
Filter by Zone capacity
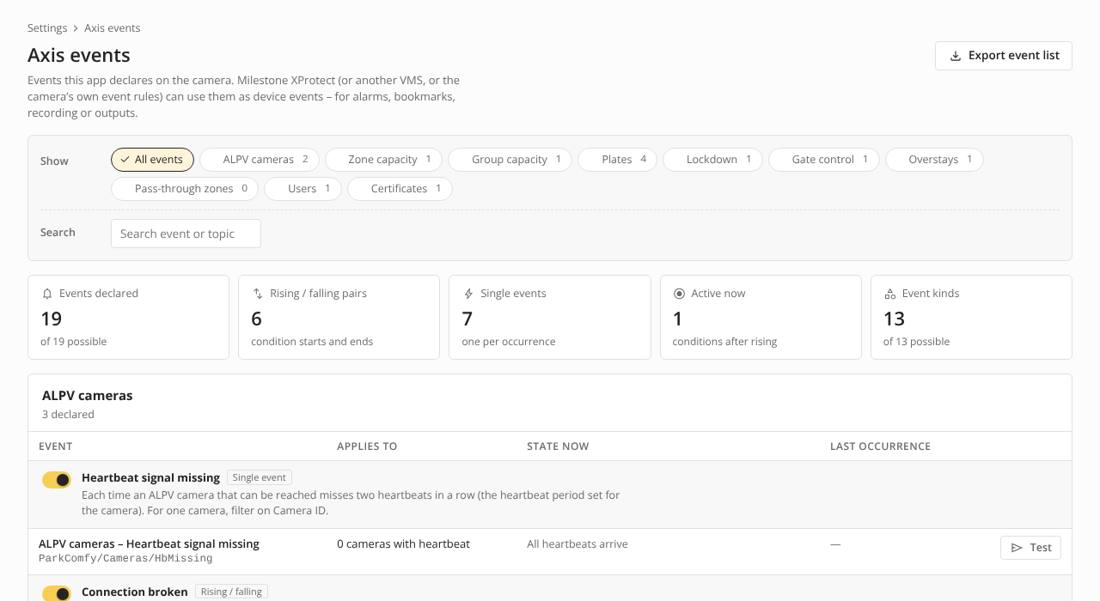[384, 160]
